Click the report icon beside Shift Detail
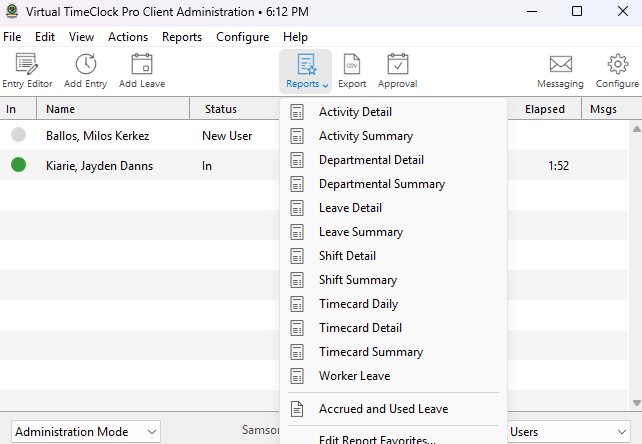Screen dimensions: 642x444 coord(297,256)
